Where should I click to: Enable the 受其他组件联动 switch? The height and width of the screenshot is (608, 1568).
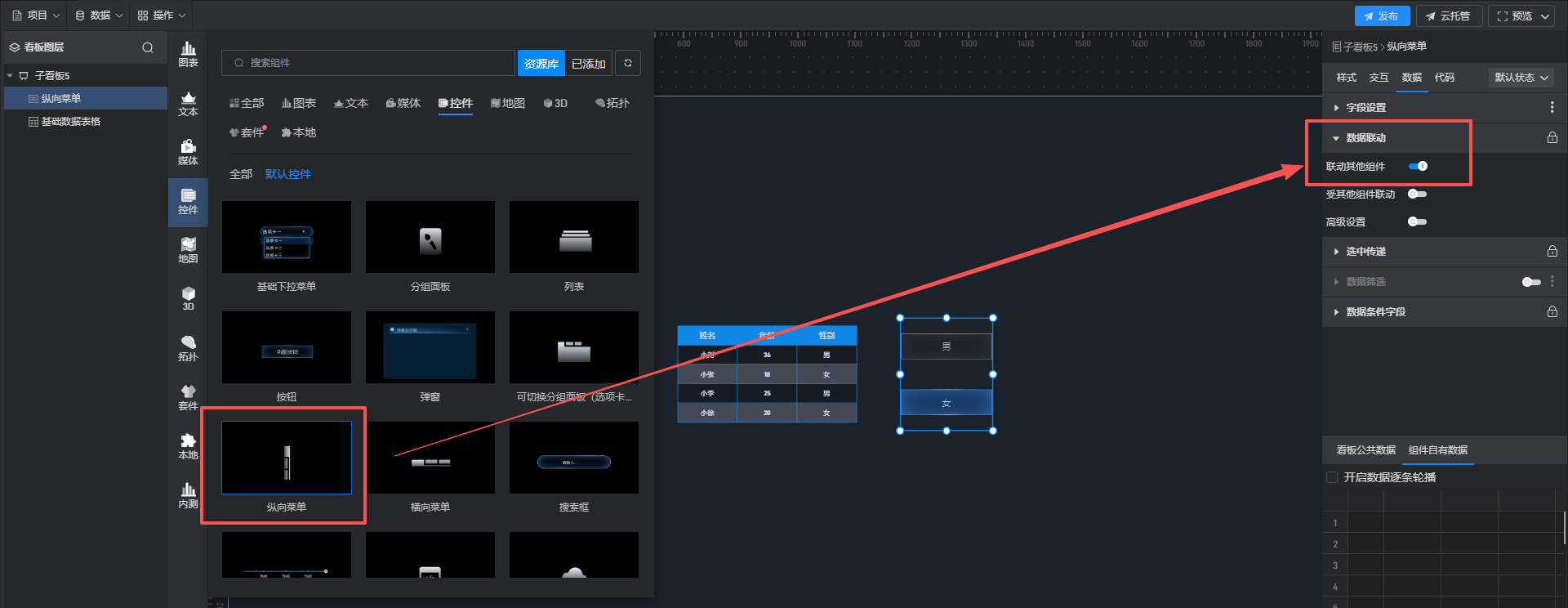pos(1417,194)
